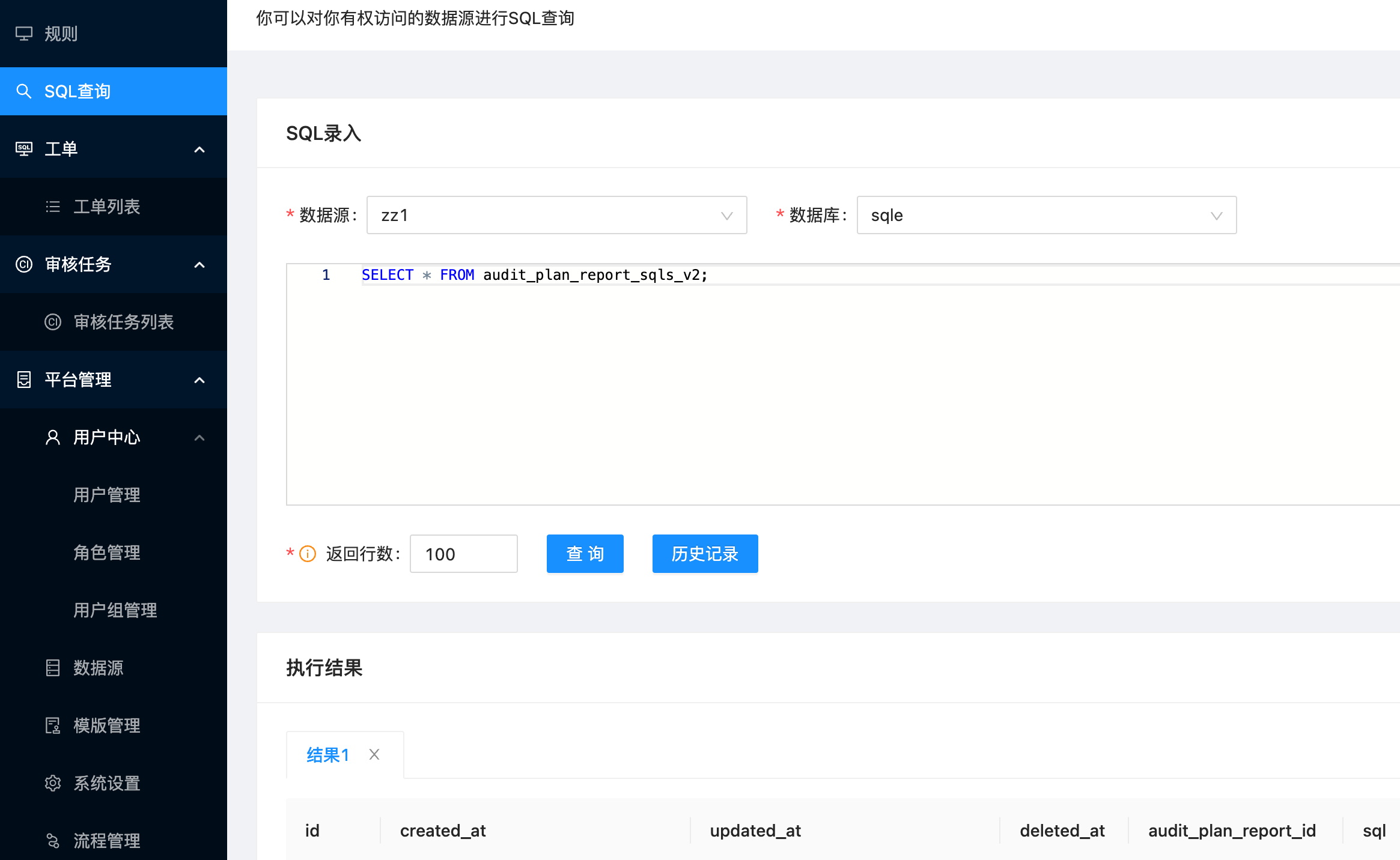Image resolution: width=1400 pixels, height=860 pixels.
Task: Close the 结果1 result tab
Action: (374, 754)
